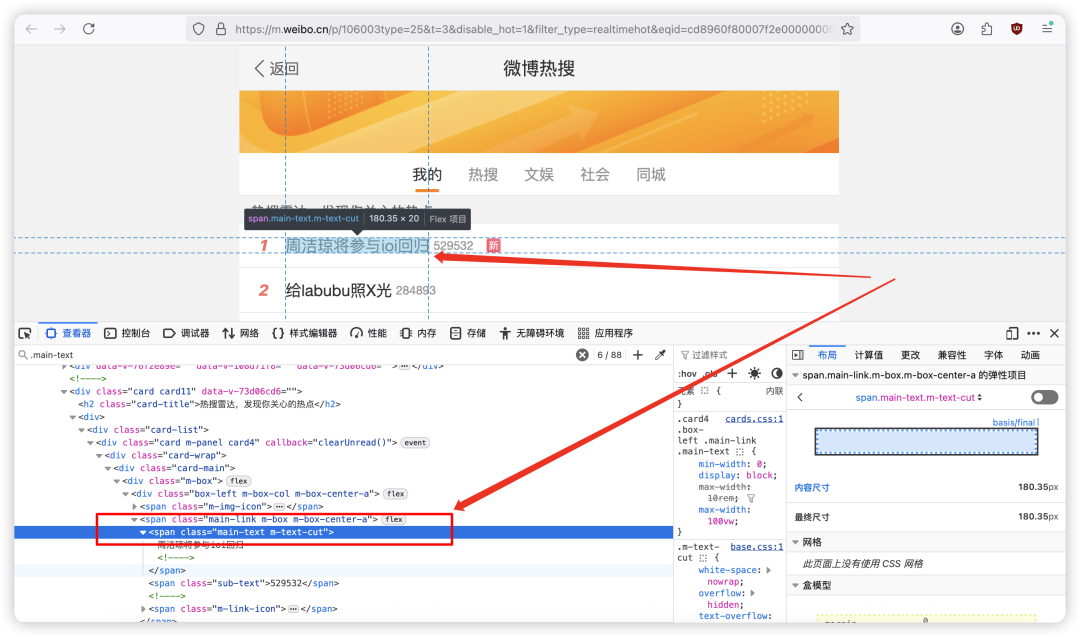Collapse the selected span.main-text node
Viewport: 1080px width, 637px height.
click(x=142, y=532)
